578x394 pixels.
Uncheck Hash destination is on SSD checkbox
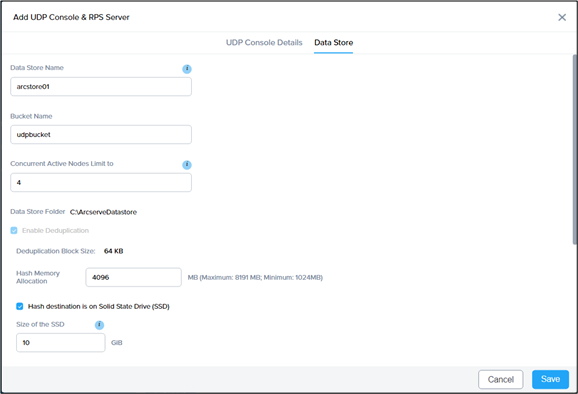coord(20,306)
